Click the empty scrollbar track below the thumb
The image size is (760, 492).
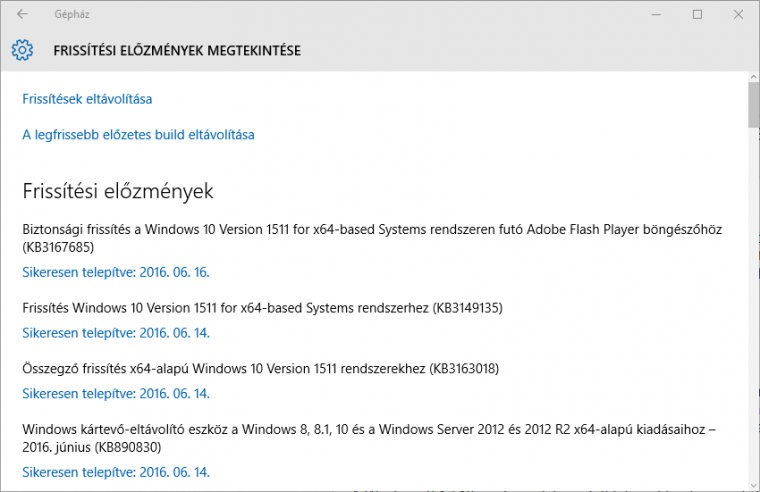(754, 304)
